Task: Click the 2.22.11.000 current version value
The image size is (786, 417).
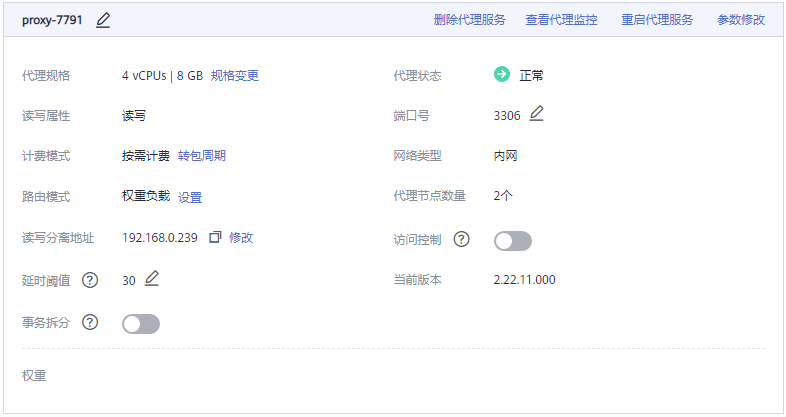Action: coord(524,280)
